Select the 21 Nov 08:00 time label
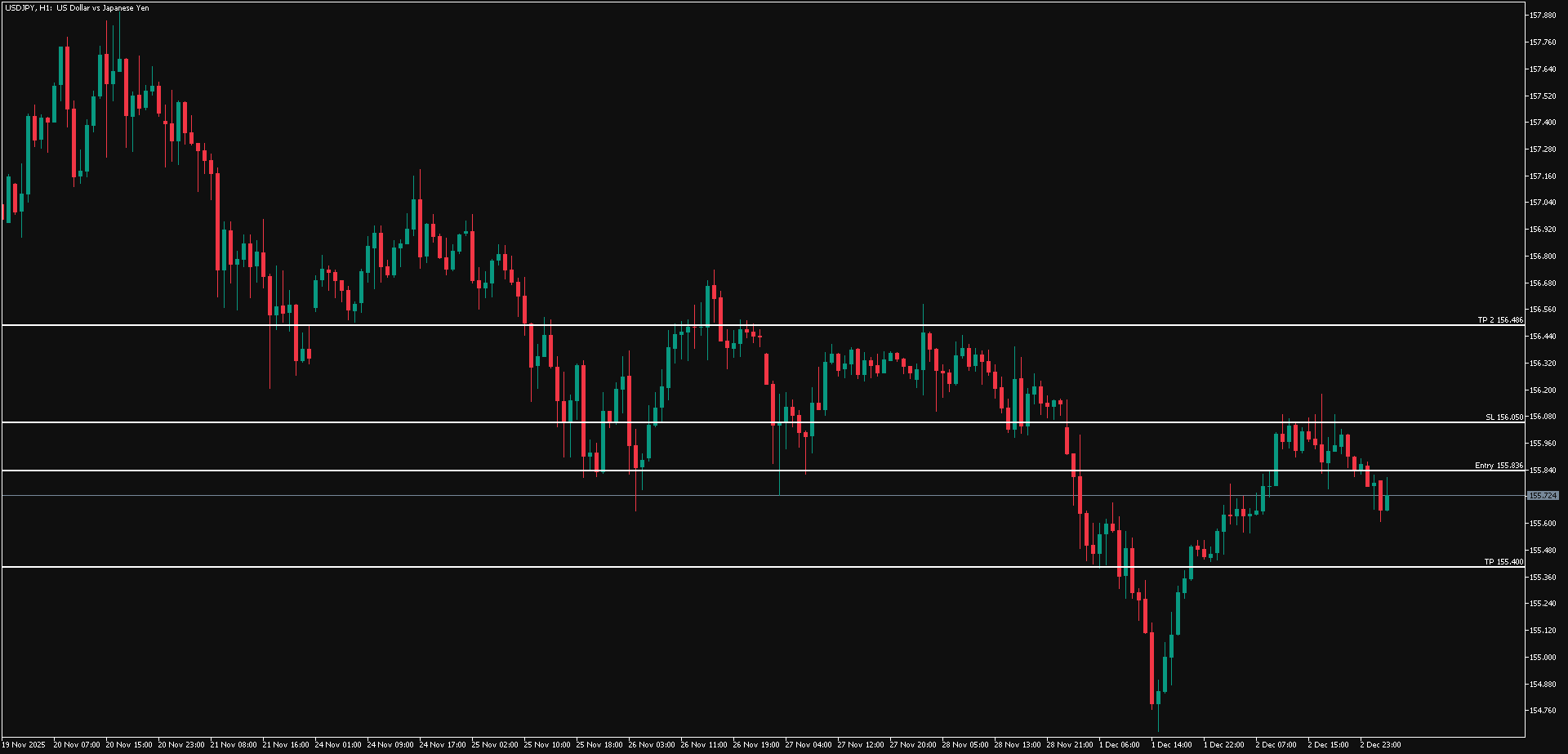This screenshot has height=754, width=1568. (x=234, y=745)
